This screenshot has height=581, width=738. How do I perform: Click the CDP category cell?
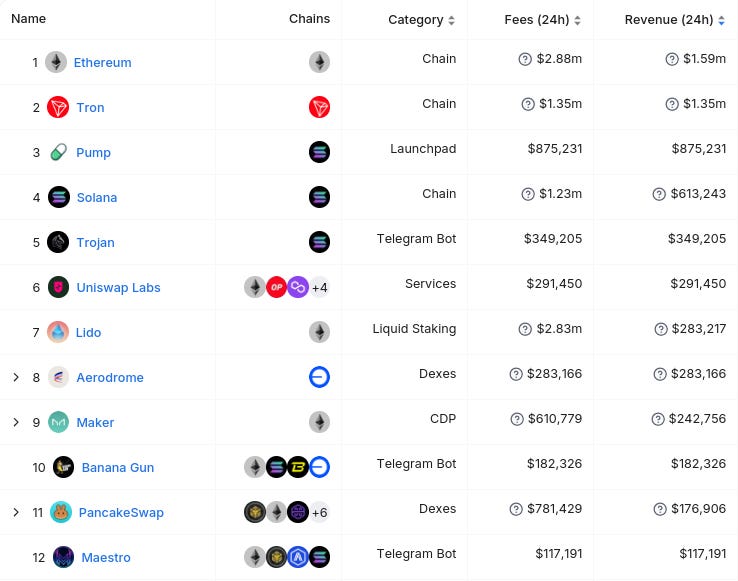pos(443,419)
